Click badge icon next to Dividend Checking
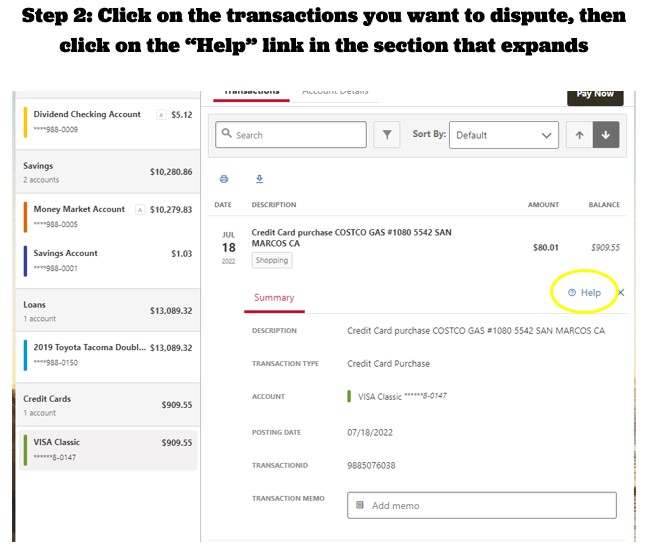The image size is (662, 550). point(161,115)
